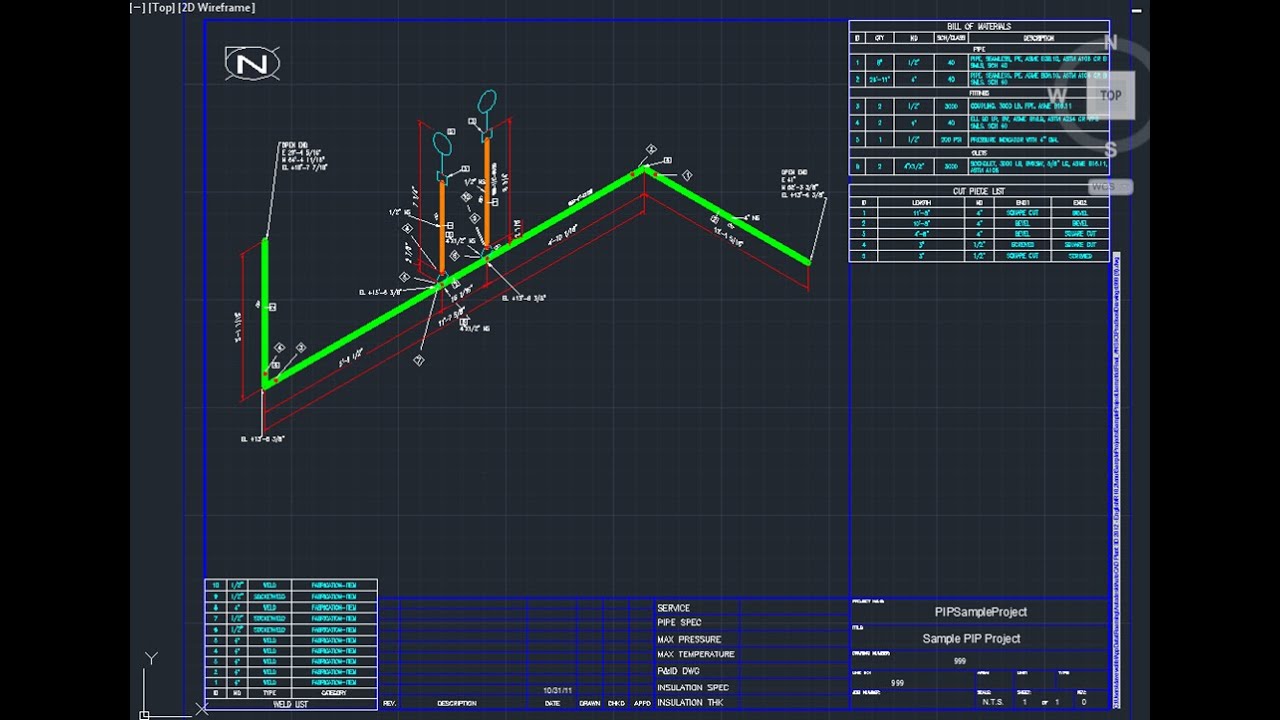Viewport: 1280px width, 720px height.
Task: Select the REV. column header
Action: click(389, 704)
